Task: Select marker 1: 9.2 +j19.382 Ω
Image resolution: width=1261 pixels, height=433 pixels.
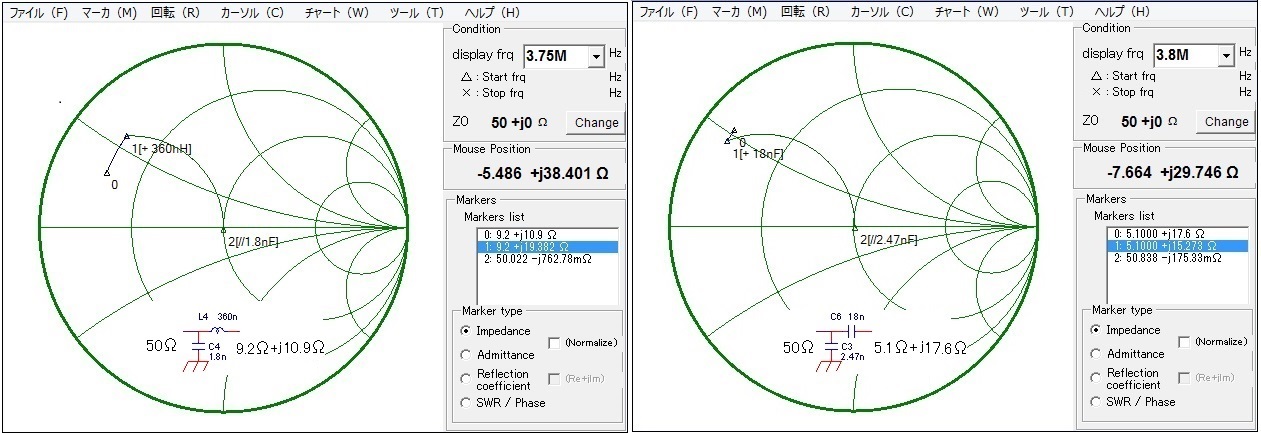Action: click(547, 246)
